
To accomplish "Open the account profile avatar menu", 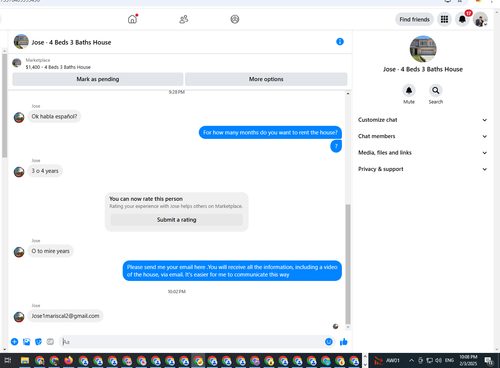I will (480, 19).
